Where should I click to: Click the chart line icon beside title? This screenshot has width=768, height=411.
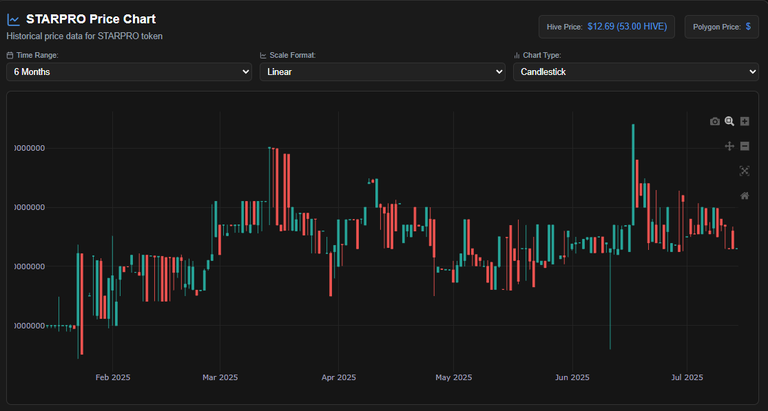tap(13, 20)
